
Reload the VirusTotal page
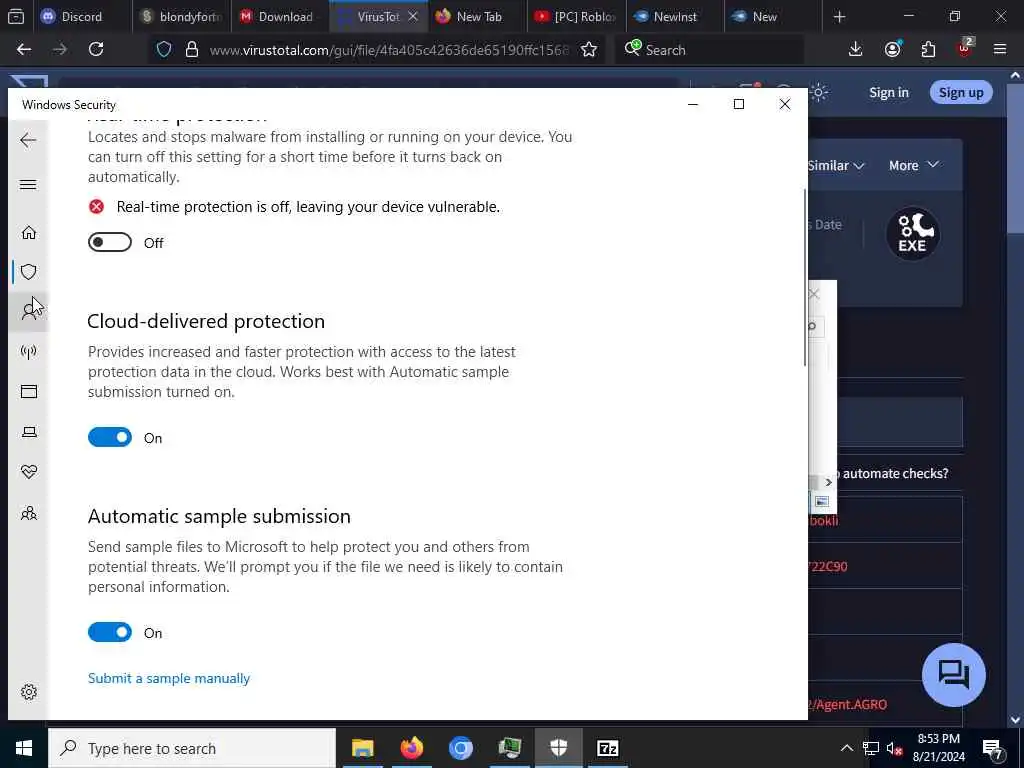pos(96,49)
